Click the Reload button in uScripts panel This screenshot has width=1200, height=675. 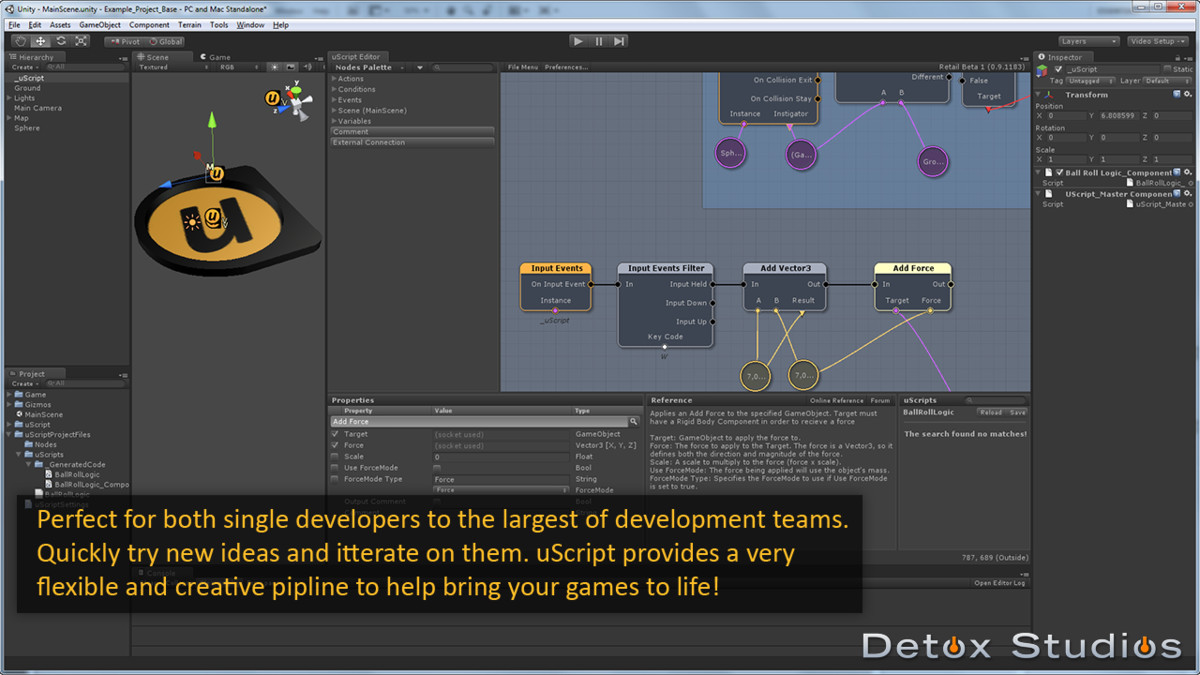point(991,412)
